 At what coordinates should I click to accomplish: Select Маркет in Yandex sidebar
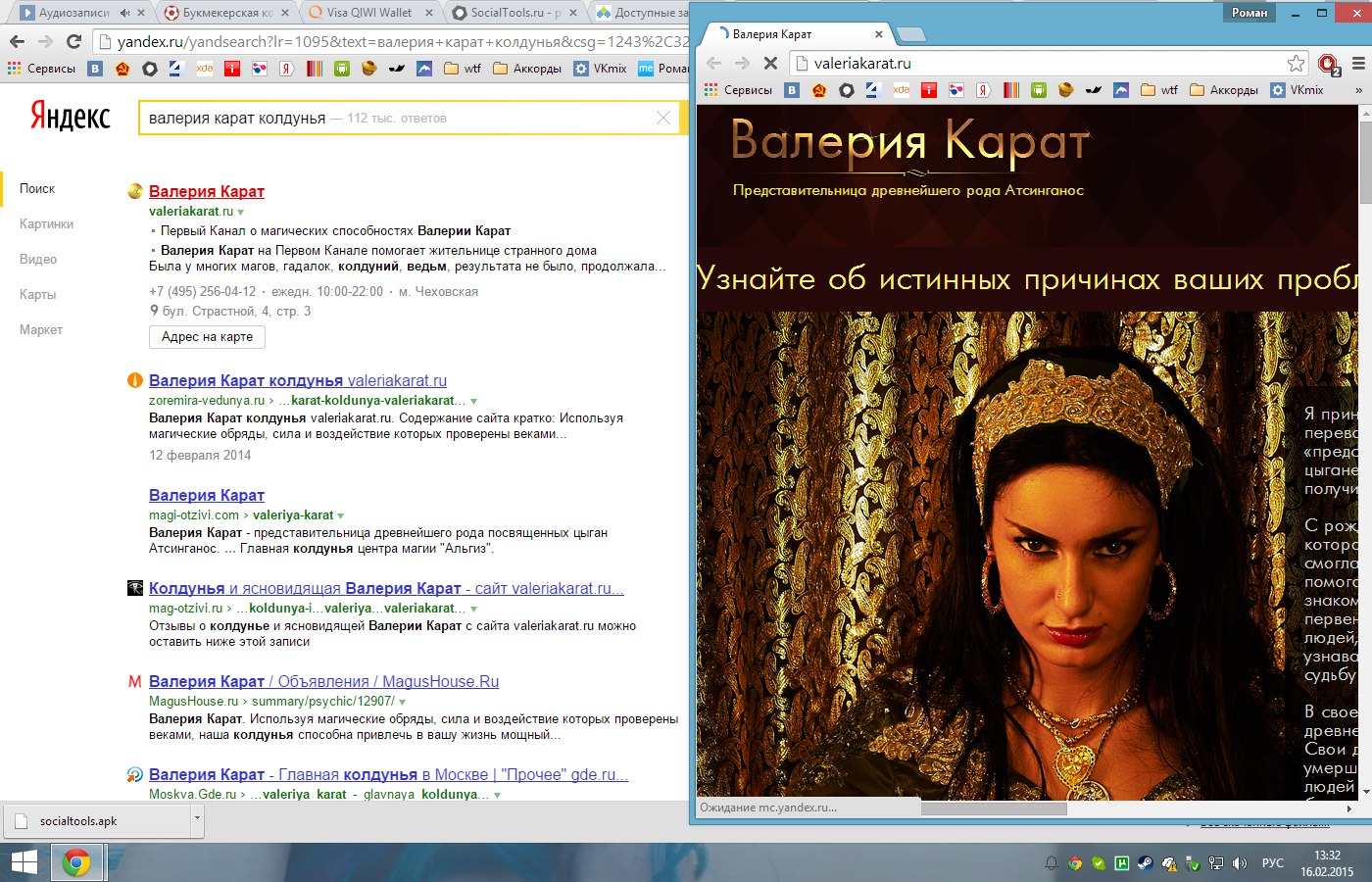tap(41, 330)
